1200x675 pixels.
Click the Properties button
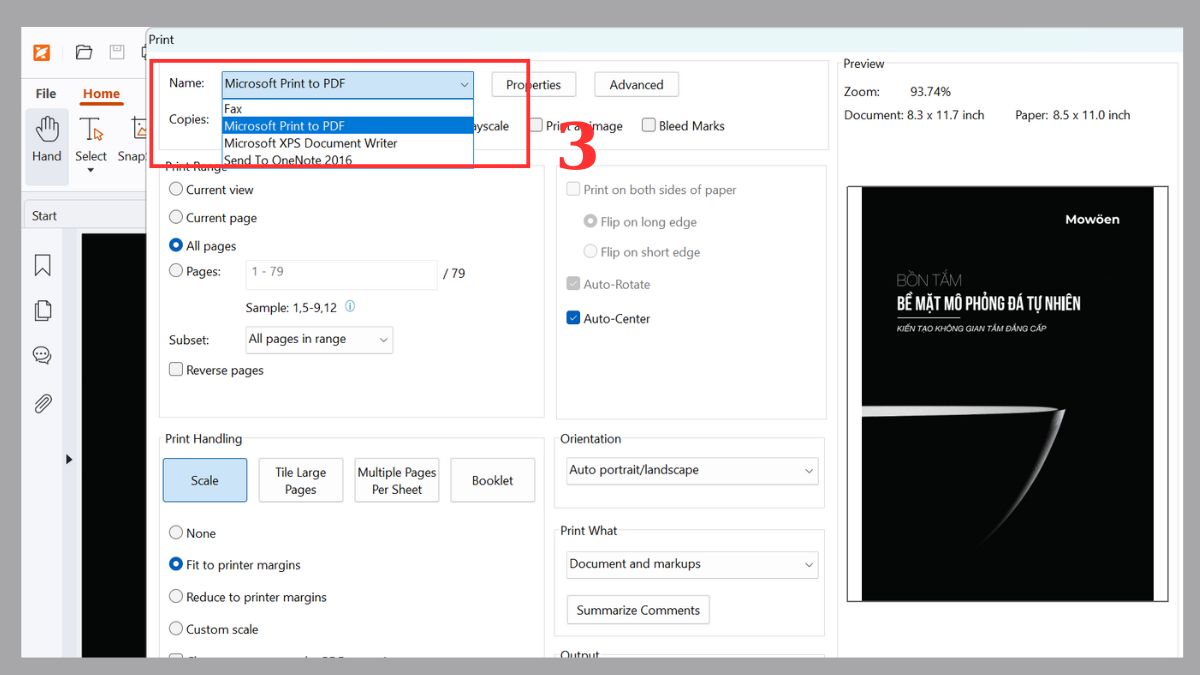point(533,85)
